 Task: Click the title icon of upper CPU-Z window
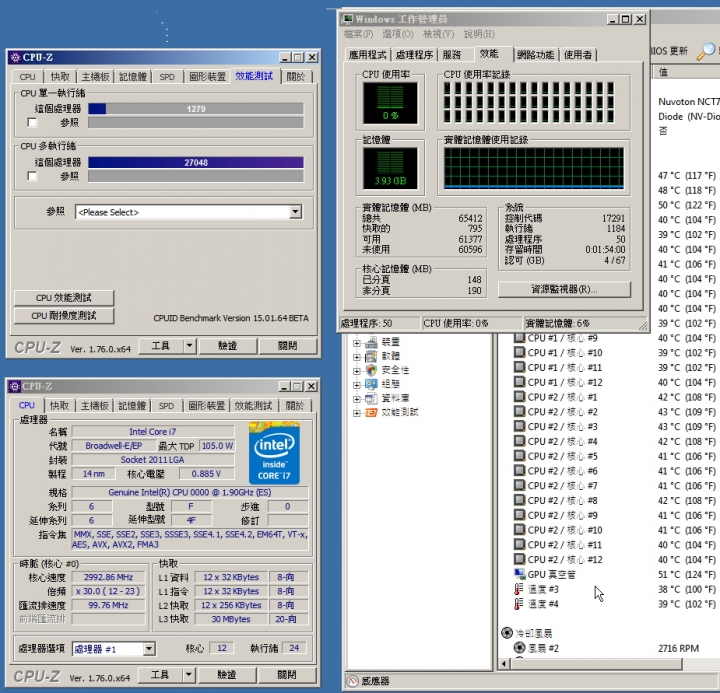15,57
